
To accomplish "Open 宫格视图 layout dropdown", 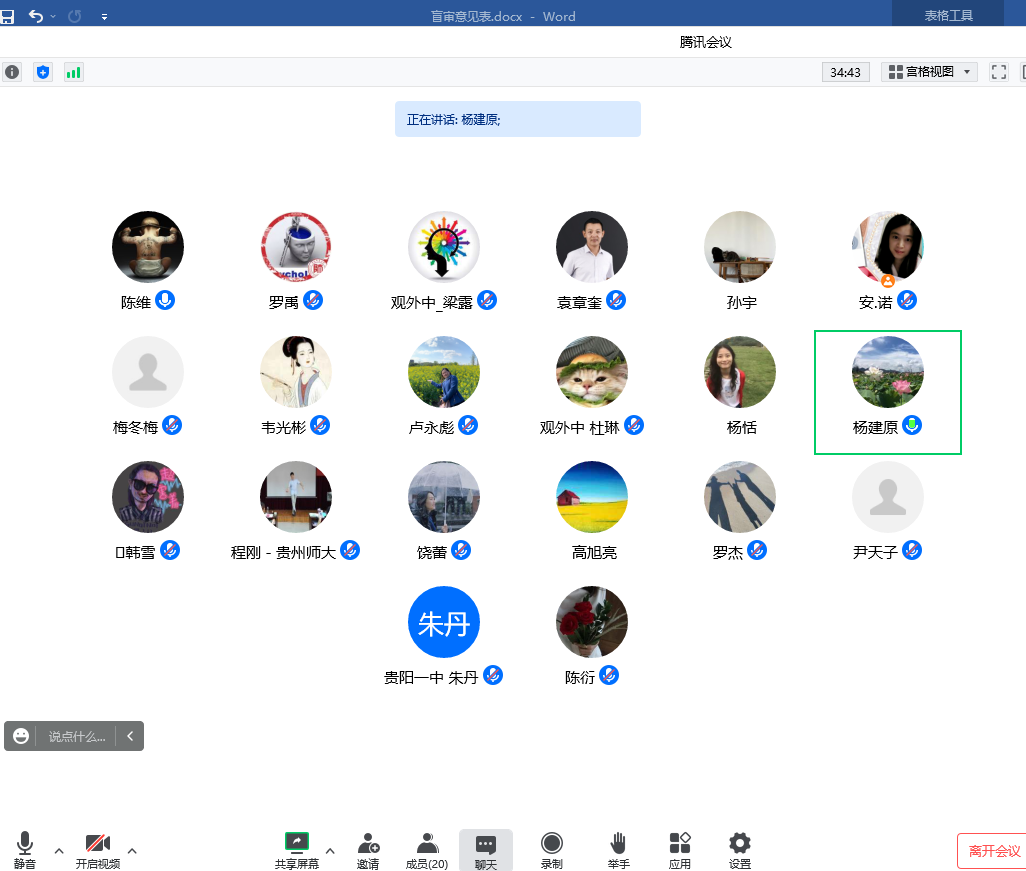I will (929, 72).
